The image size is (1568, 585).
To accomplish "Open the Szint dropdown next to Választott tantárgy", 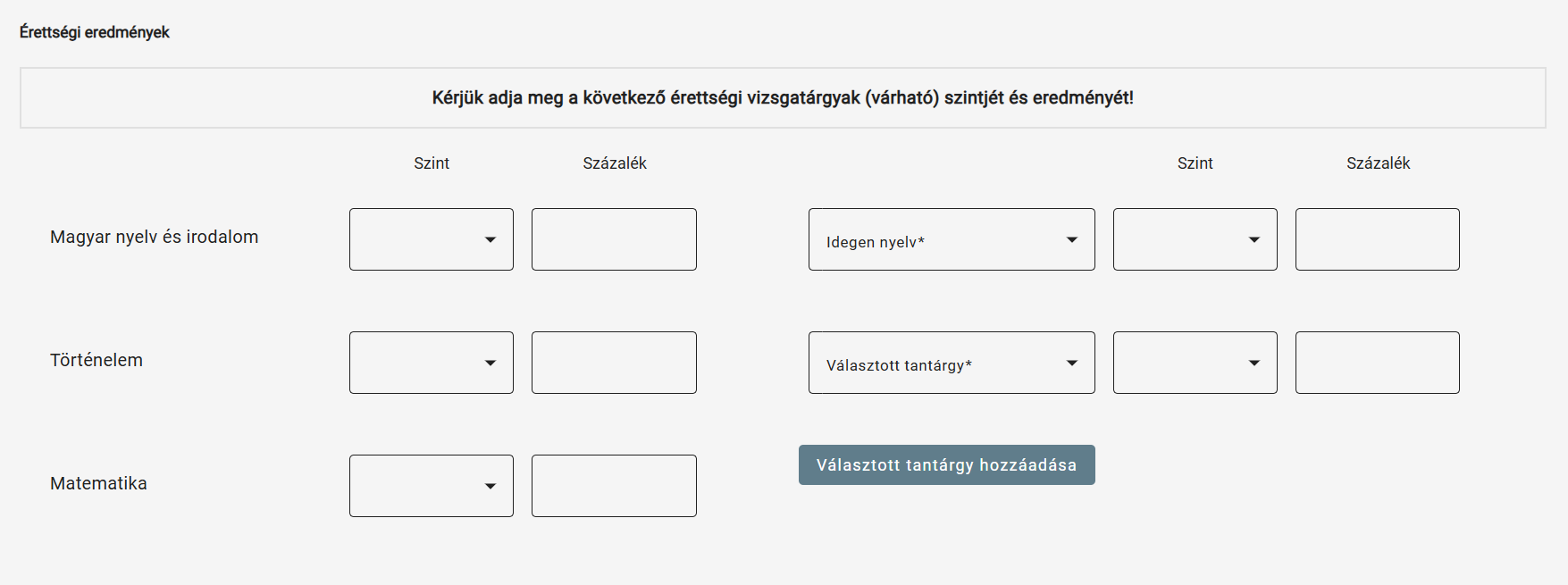I will tap(1195, 363).
